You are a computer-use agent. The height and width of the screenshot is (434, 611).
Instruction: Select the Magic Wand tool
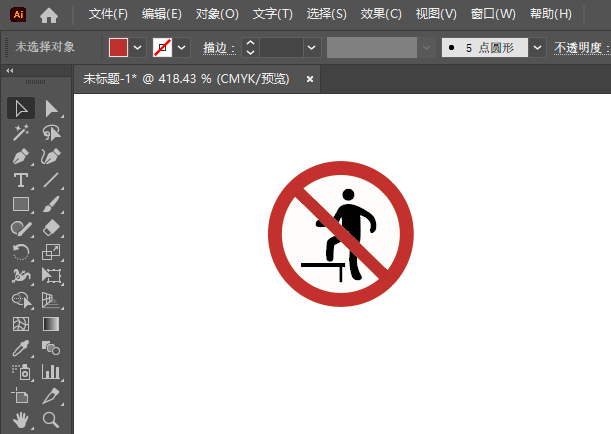coord(21,132)
